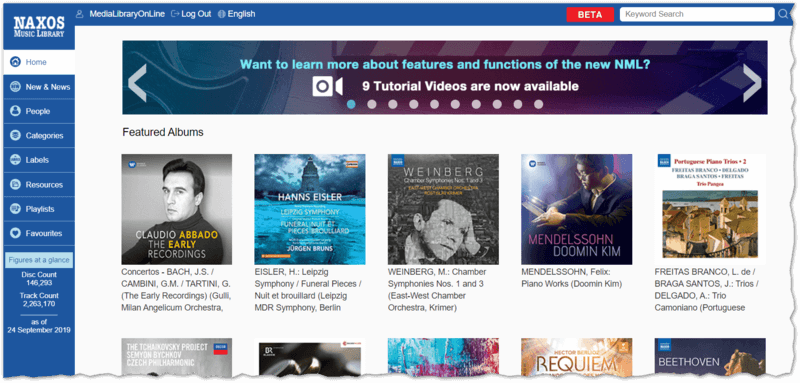Open the Weinberg Chamber Symphonies cover

click(443, 209)
